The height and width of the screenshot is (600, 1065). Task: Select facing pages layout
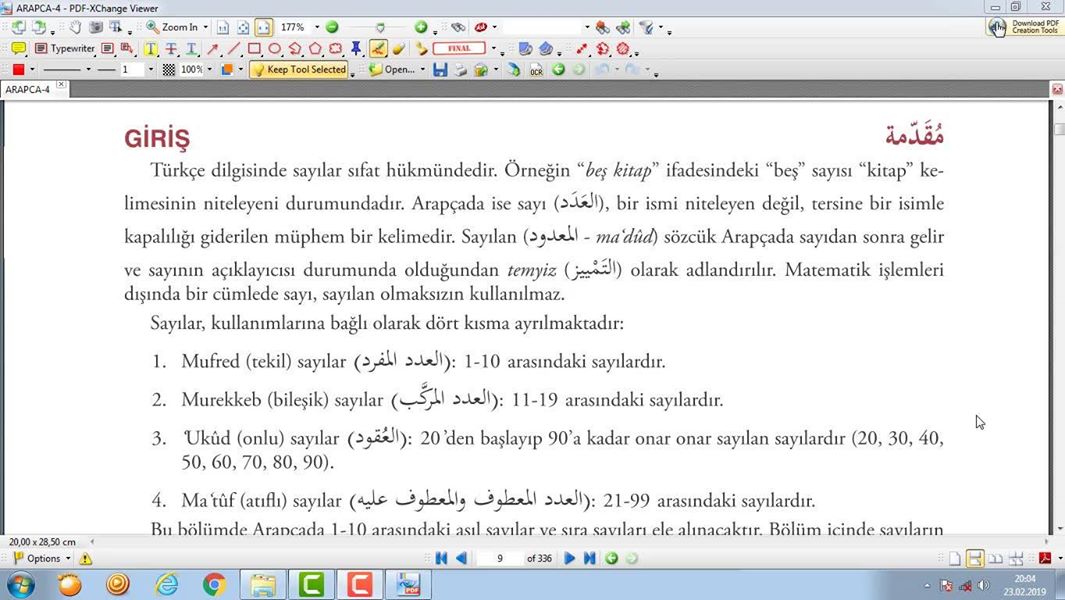996,559
